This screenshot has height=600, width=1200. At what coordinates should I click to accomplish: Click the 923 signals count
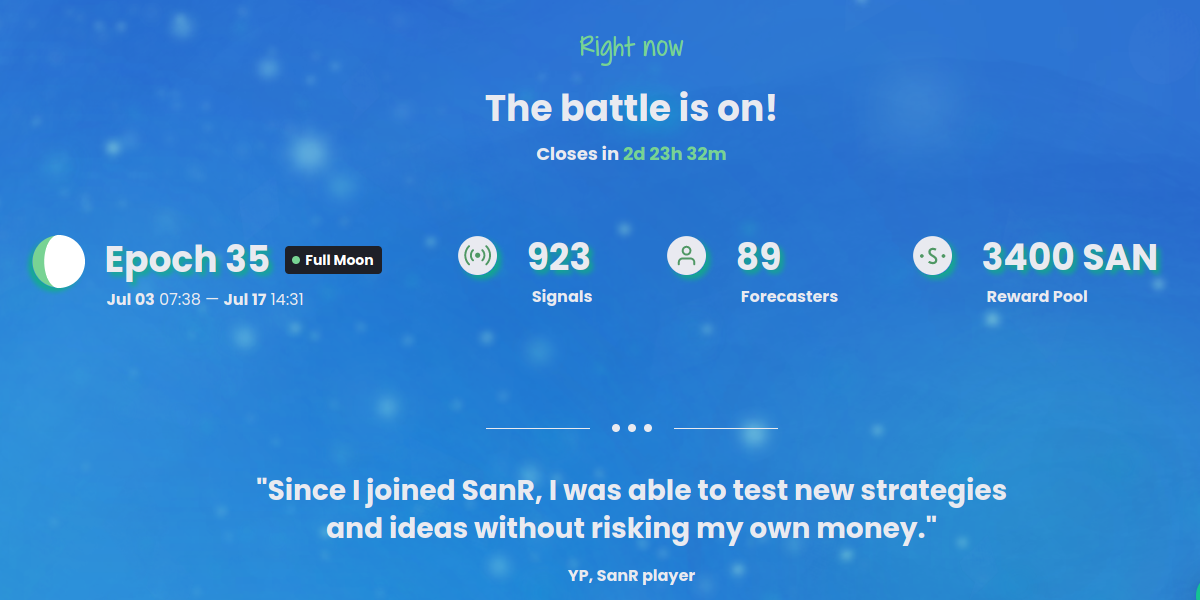pyautogui.click(x=559, y=257)
